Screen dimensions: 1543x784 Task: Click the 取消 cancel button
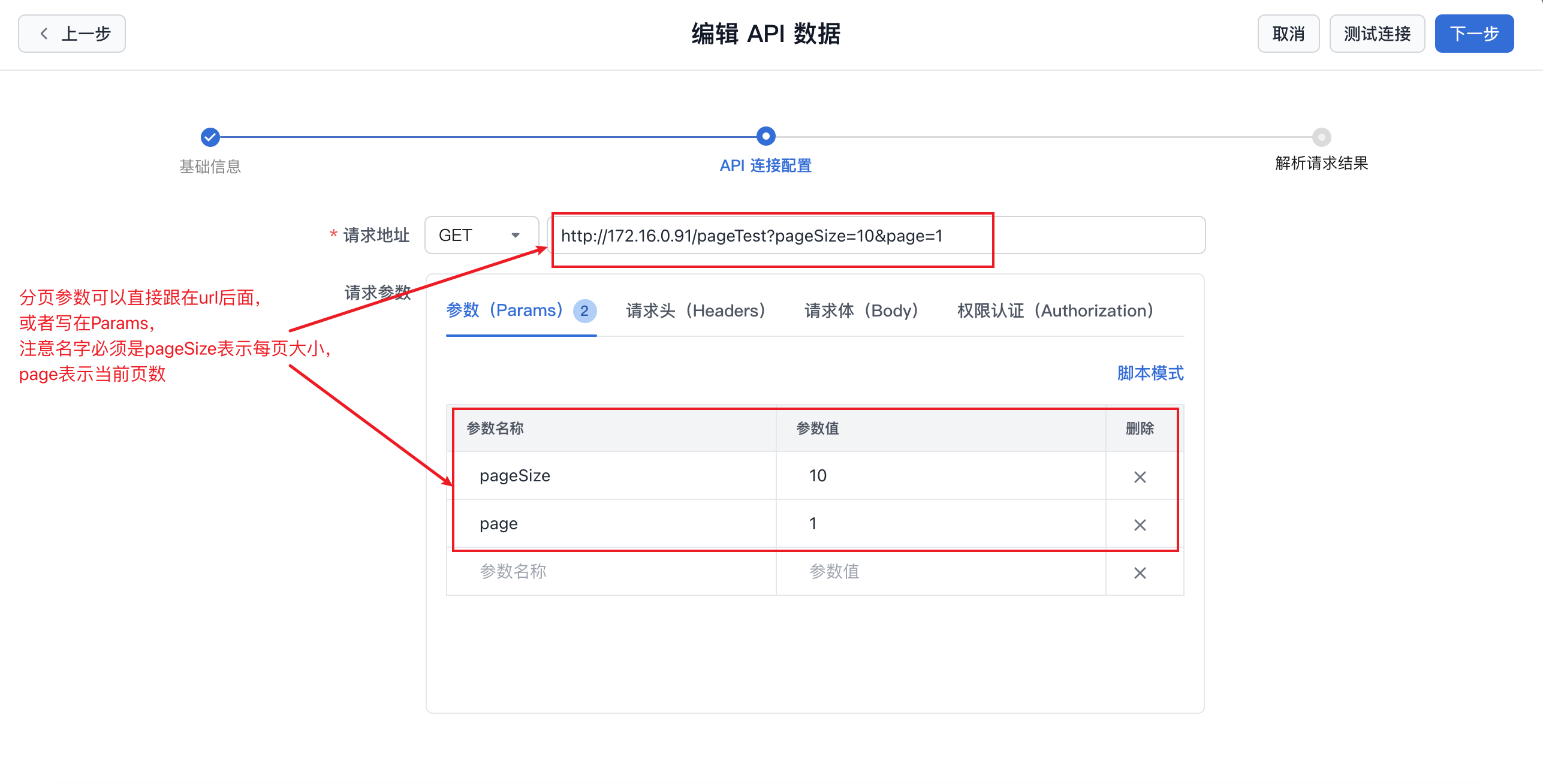[x=1288, y=34]
